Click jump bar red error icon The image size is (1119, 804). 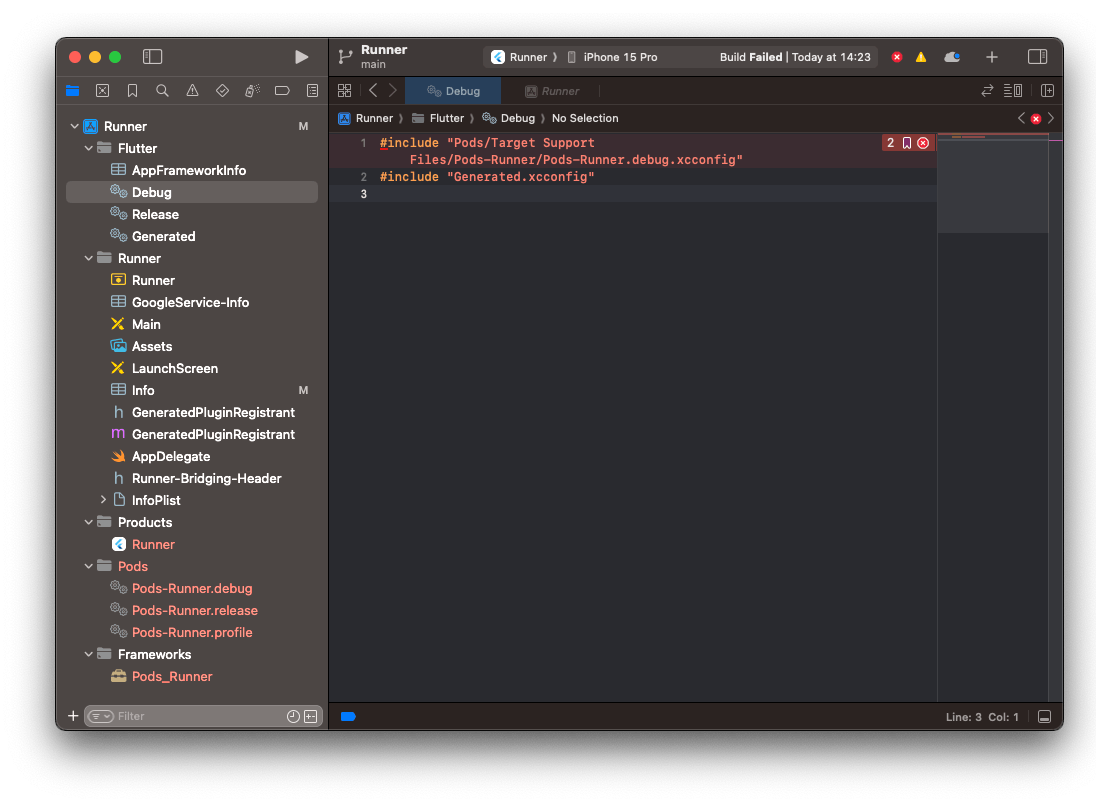coord(1036,119)
